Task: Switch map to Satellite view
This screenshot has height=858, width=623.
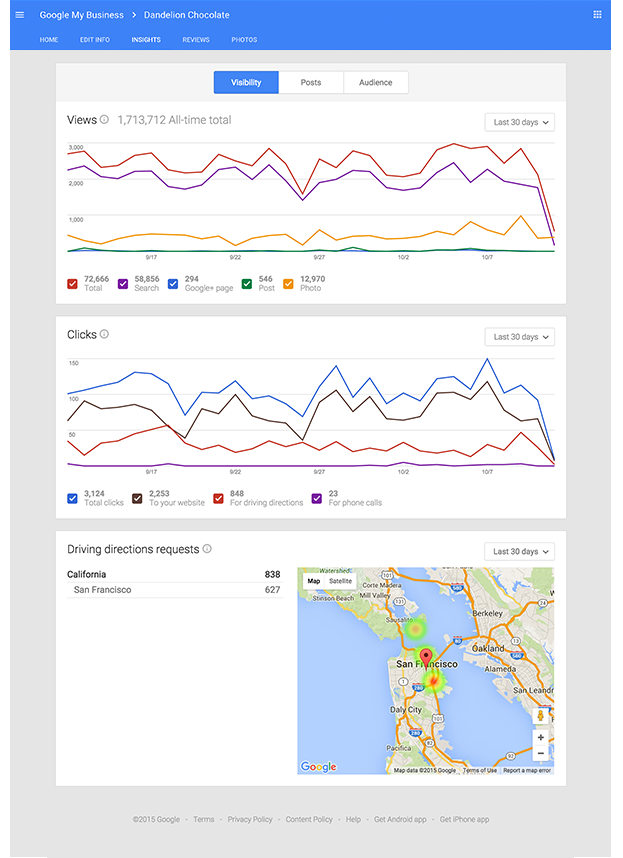Action: pos(341,581)
